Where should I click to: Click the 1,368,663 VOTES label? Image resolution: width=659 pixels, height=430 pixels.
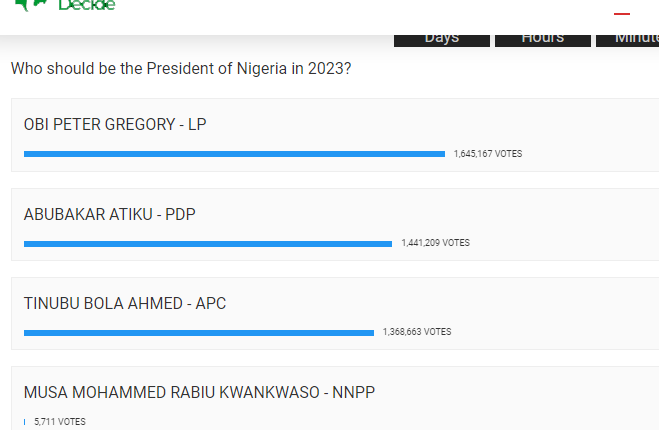417,332
